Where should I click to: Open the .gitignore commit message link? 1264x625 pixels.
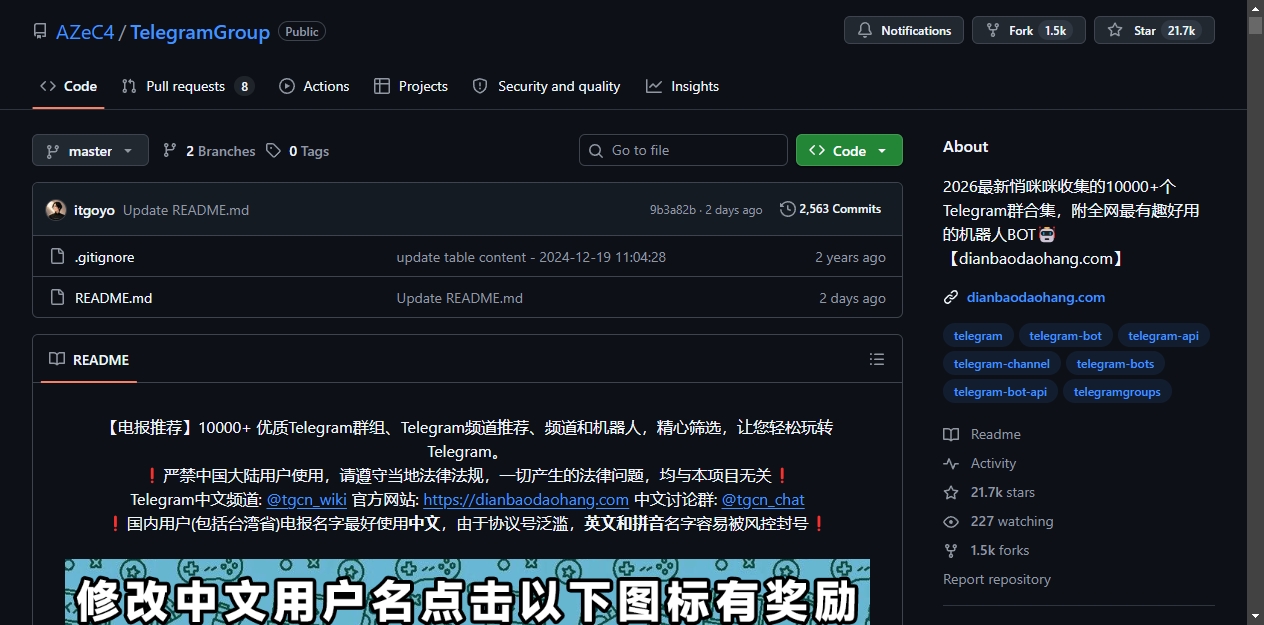pyautogui.click(x=531, y=257)
